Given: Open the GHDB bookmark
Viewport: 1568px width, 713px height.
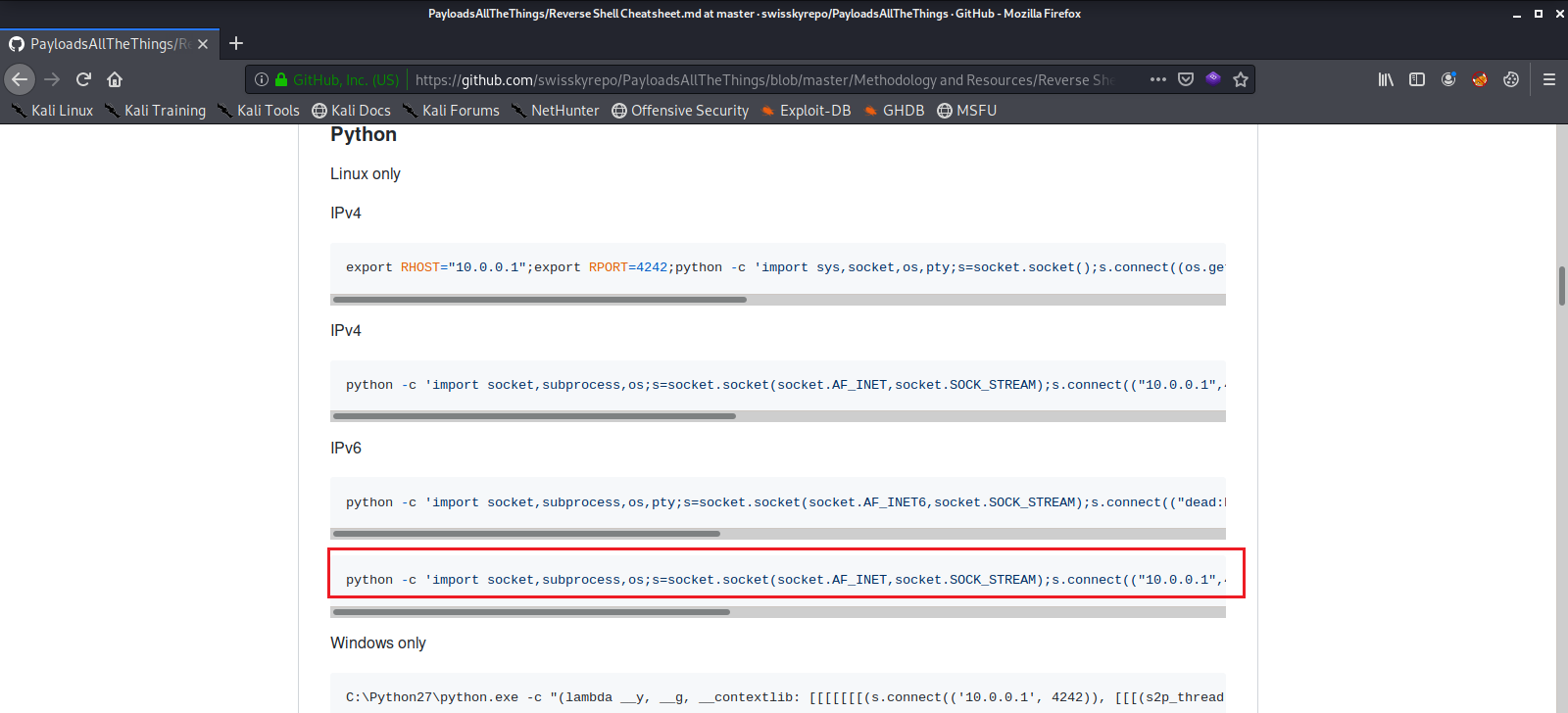Looking at the screenshot, I should pyautogui.click(x=894, y=111).
